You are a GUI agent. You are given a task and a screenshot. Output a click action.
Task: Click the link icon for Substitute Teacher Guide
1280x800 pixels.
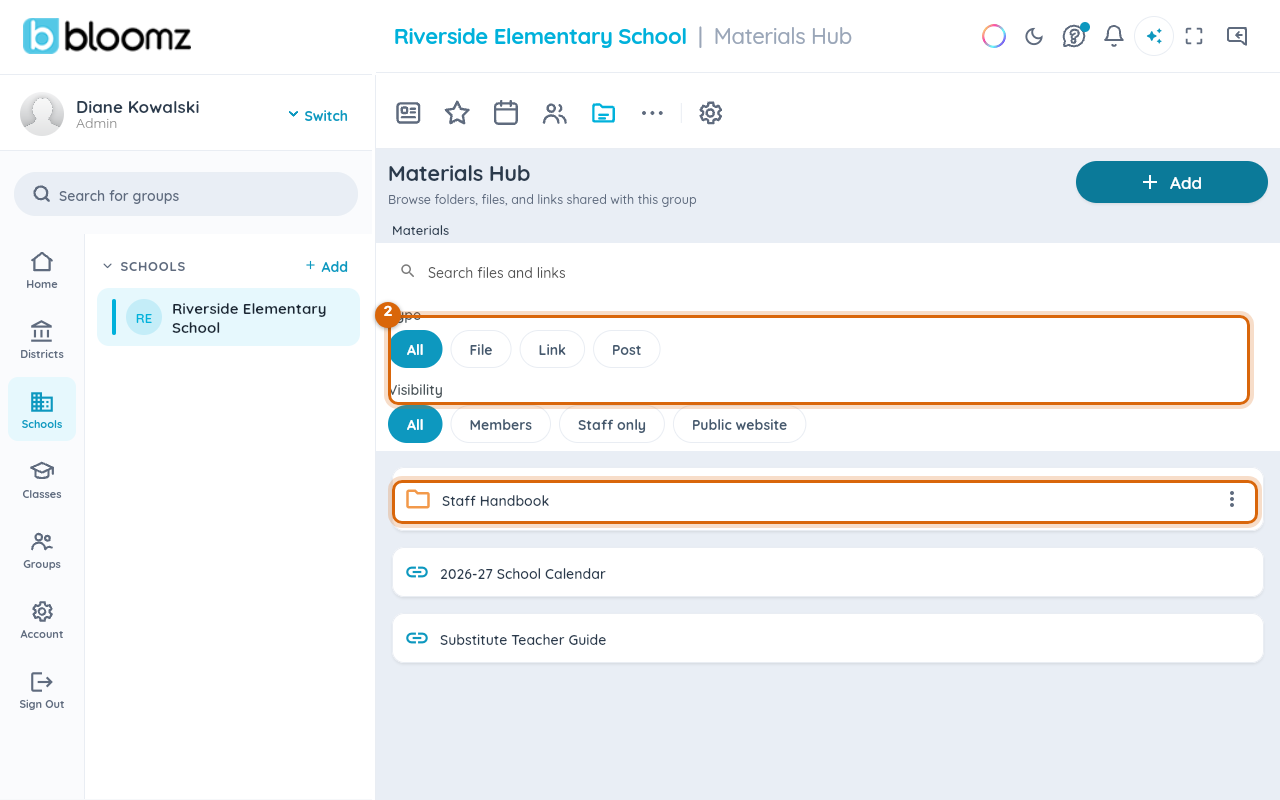coord(417,638)
